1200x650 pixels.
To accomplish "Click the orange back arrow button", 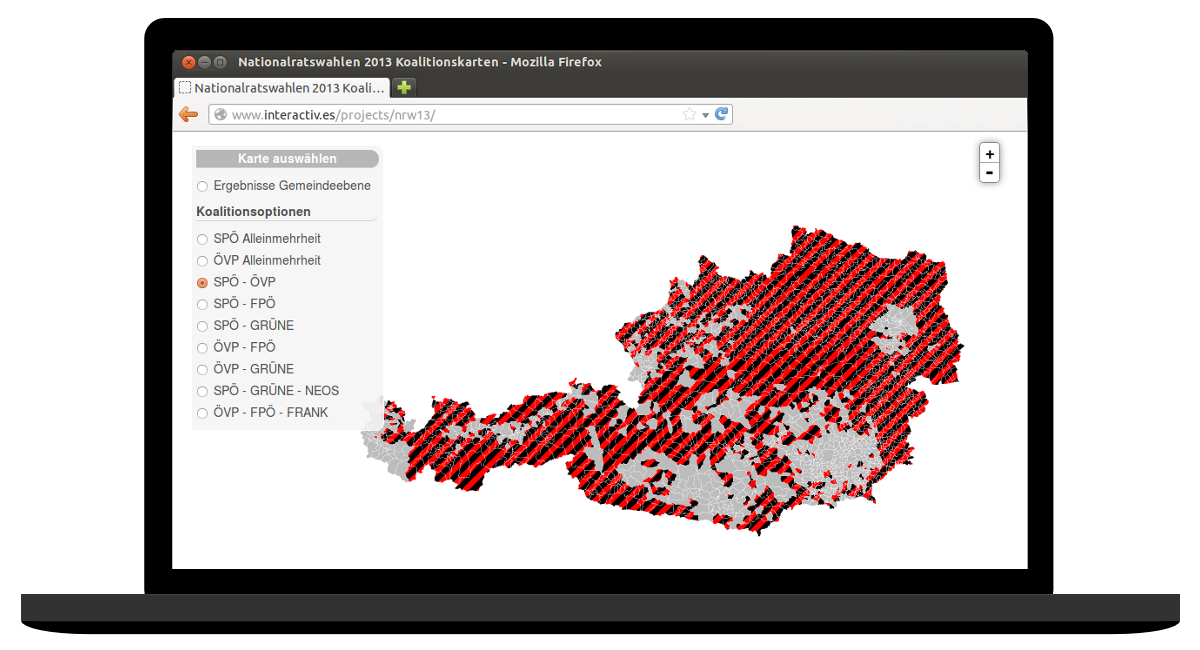I will (x=188, y=114).
